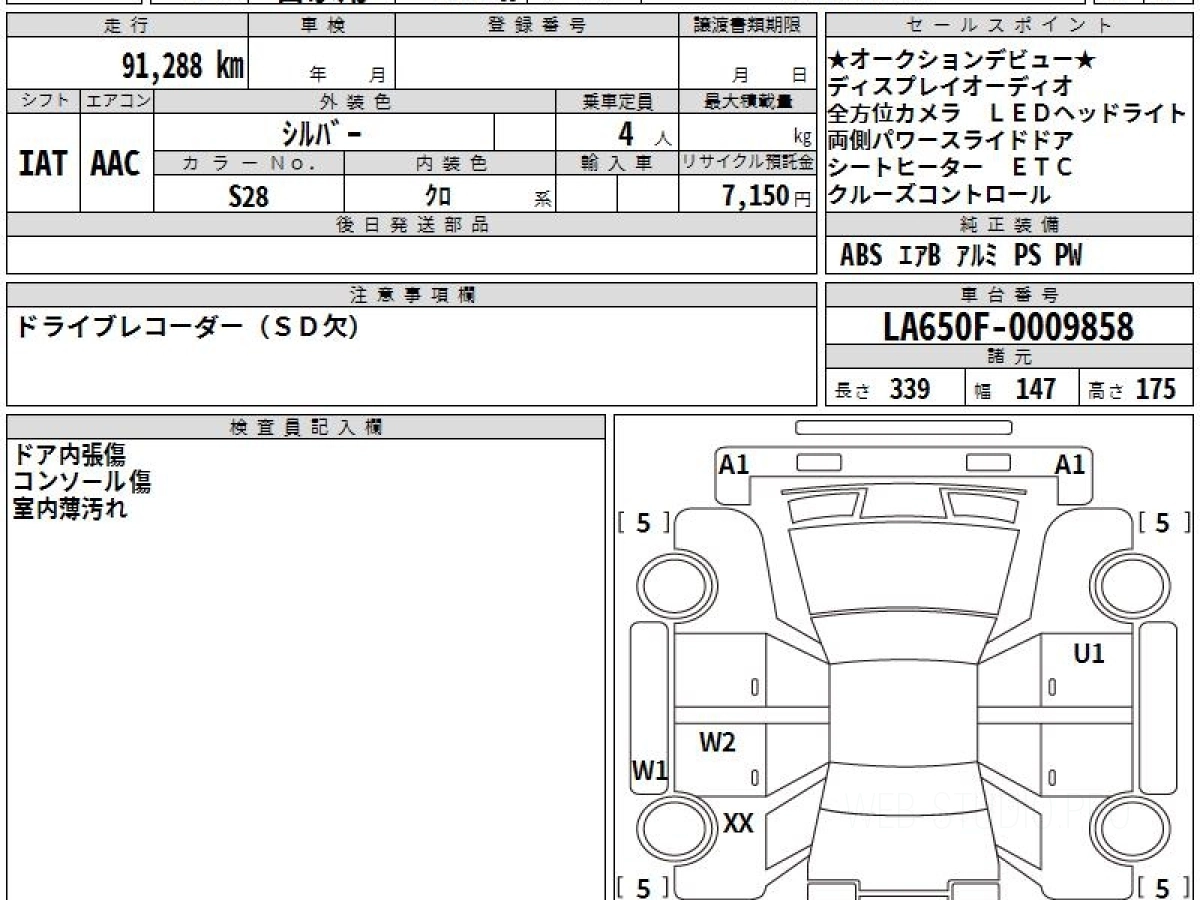Click the 内装色 header cell
This screenshot has width=1200, height=900.
point(450,163)
